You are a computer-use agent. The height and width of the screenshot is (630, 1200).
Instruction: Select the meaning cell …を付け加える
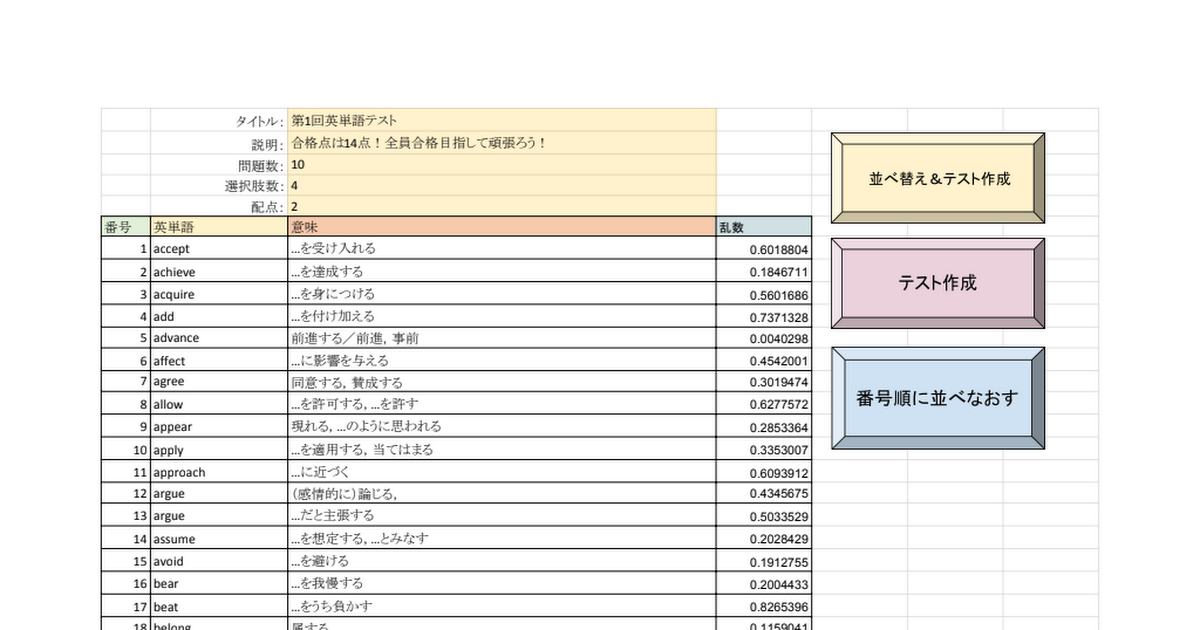pos(502,316)
